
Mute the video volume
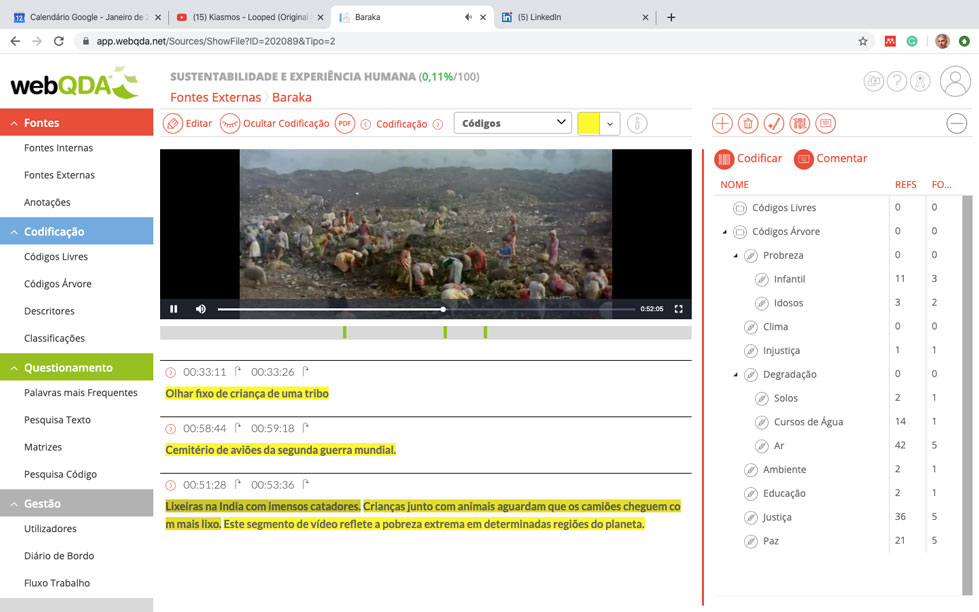pyautogui.click(x=200, y=308)
